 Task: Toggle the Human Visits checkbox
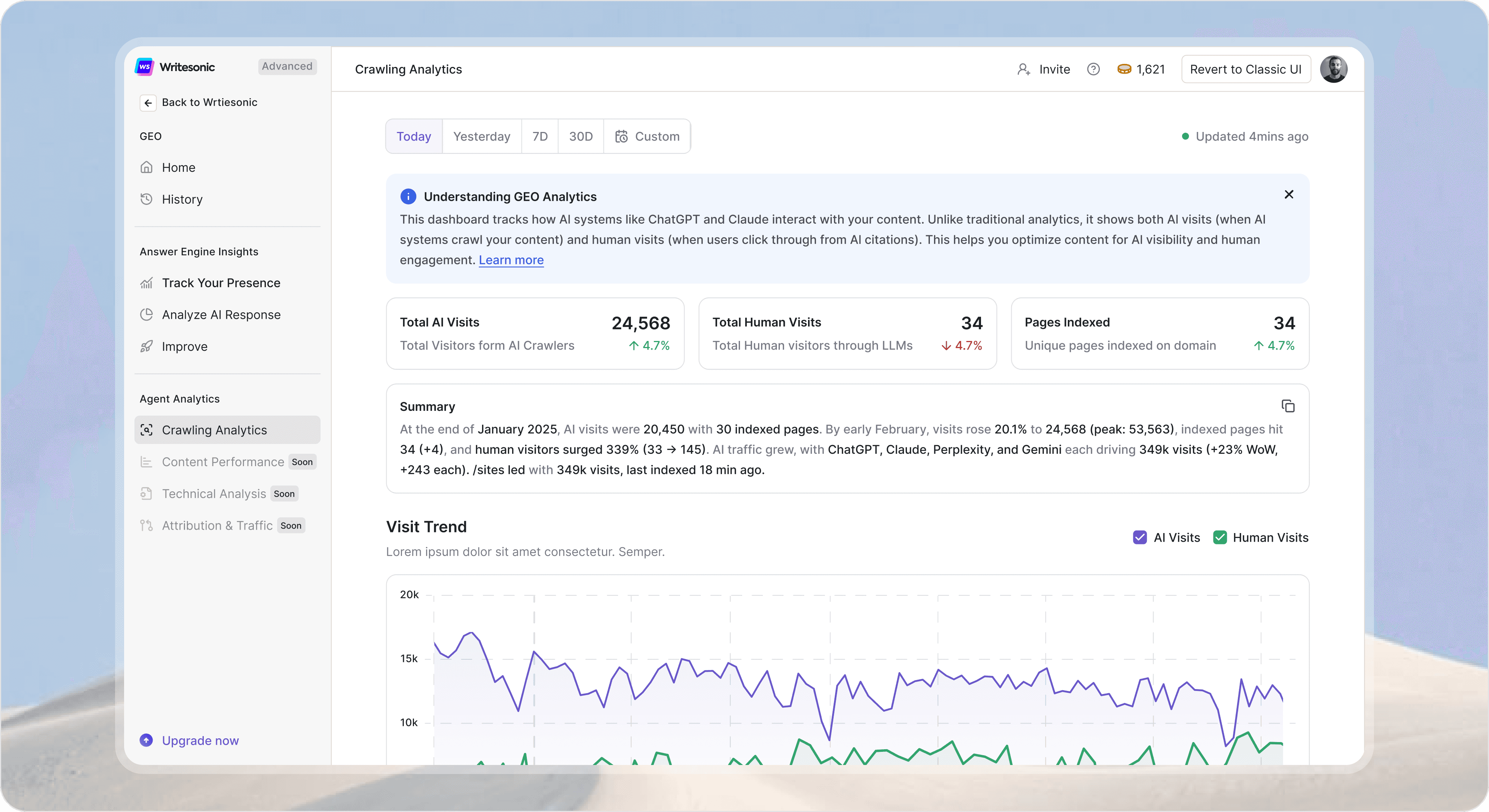point(1220,538)
